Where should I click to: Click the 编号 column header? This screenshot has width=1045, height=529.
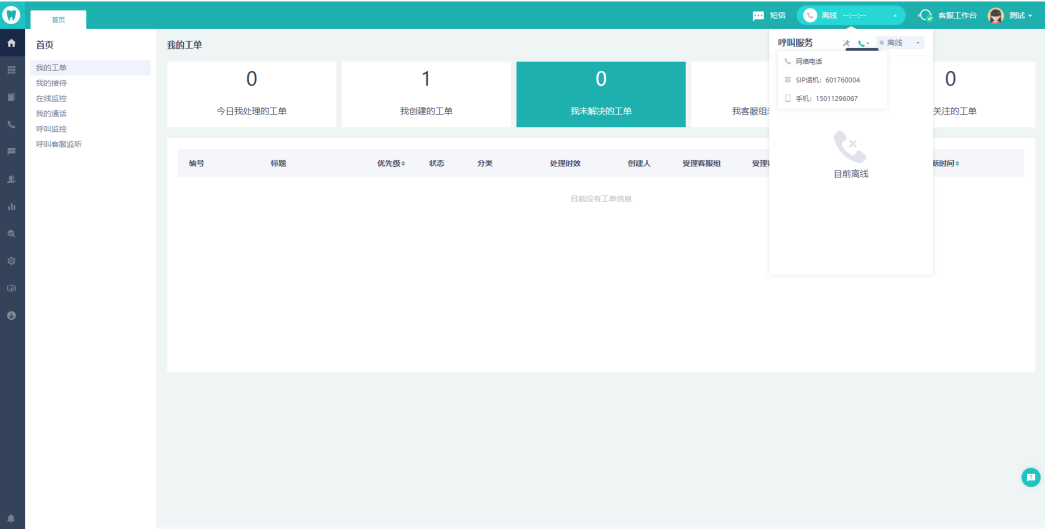tap(197, 163)
